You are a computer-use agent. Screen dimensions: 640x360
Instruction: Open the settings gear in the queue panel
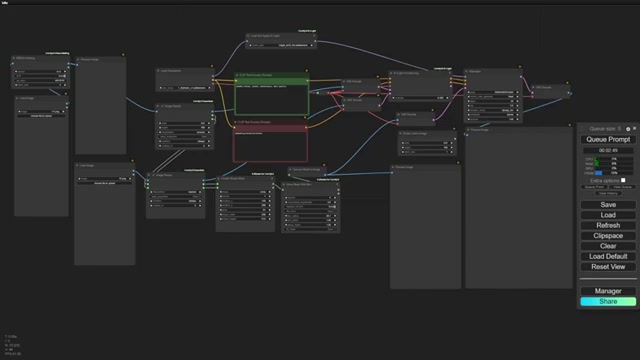coord(628,129)
